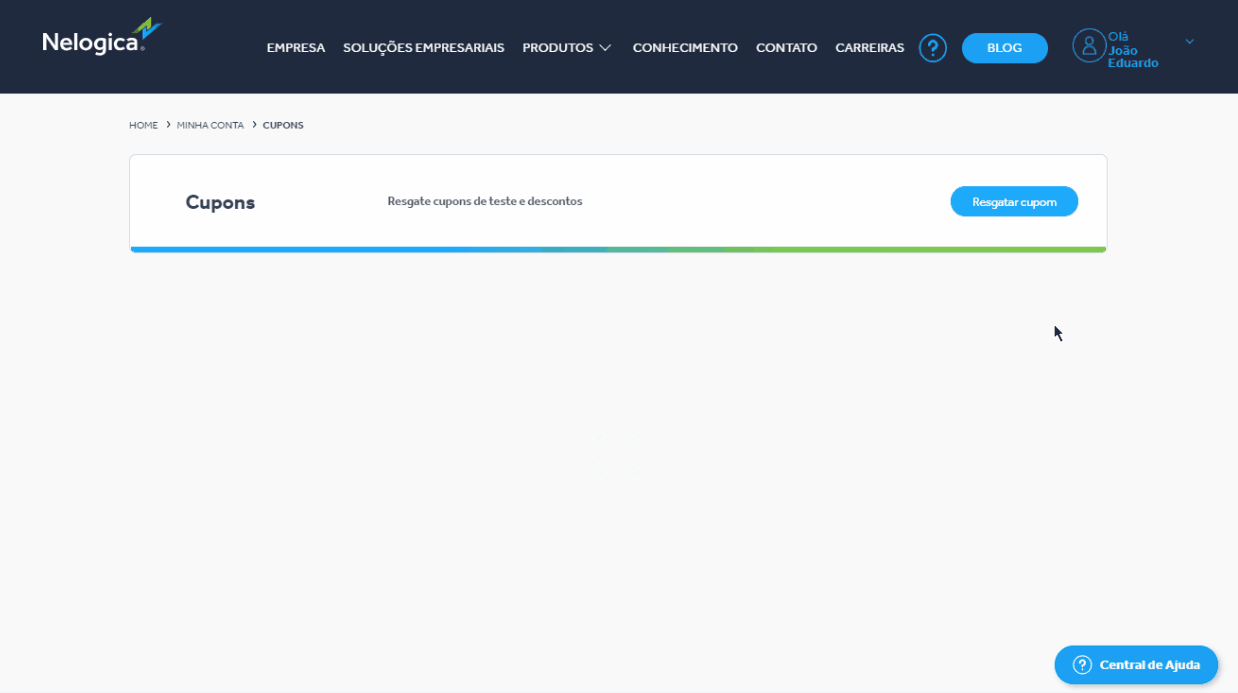
Task: Click the circled question mark help icon in header
Action: click(x=932, y=48)
